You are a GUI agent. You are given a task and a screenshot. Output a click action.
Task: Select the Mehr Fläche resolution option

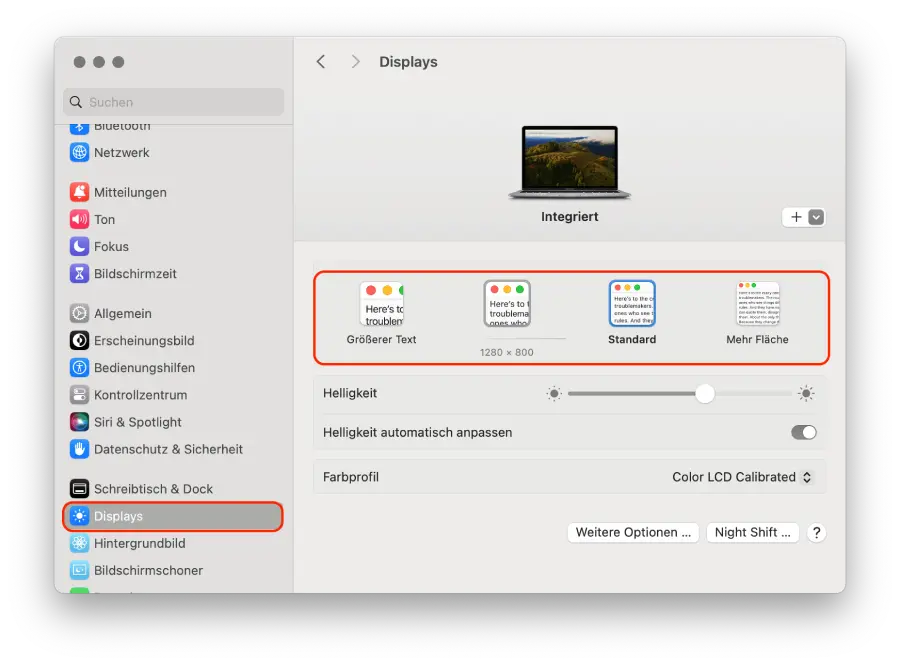[757, 313]
